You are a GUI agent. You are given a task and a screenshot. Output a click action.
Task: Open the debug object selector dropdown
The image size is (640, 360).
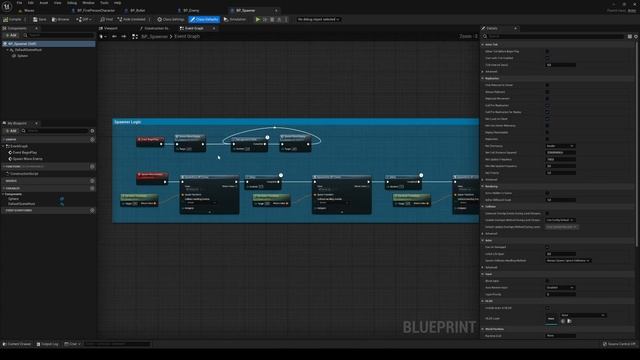click(318, 19)
